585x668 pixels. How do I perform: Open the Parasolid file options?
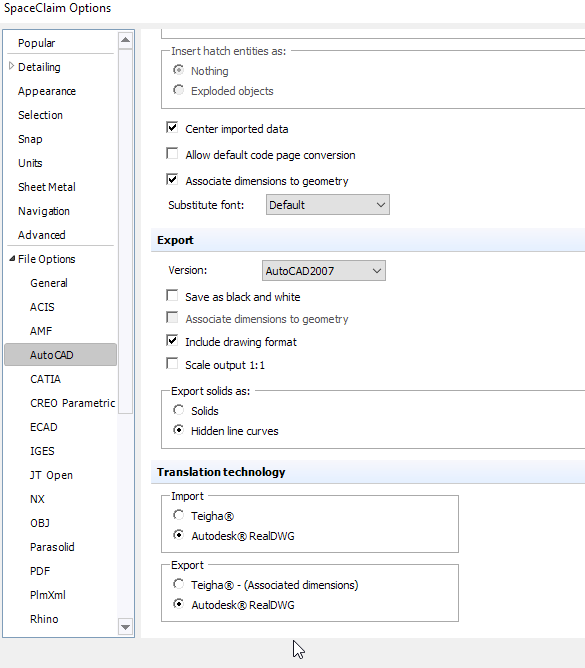click(x=52, y=547)
